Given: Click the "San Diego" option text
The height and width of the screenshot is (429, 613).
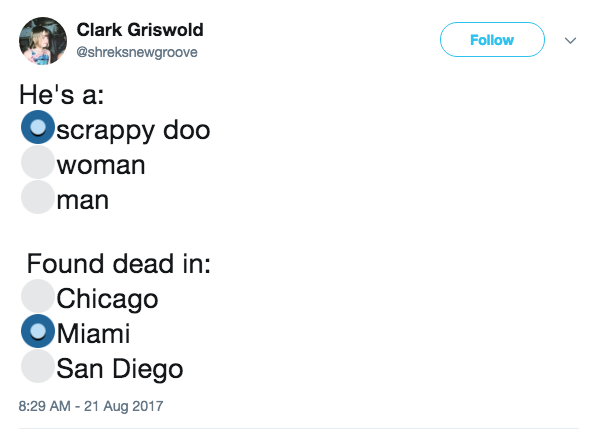Looking at the screenshot, I should (x=120, y=370).
